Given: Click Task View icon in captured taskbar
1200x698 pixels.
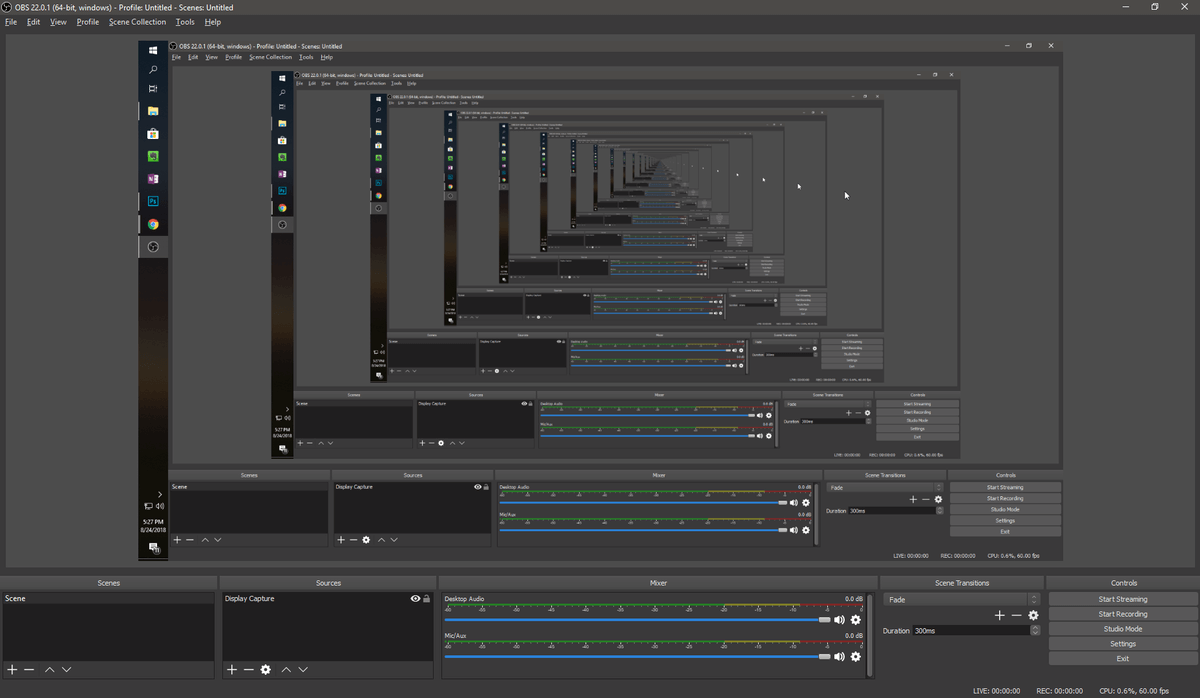Looking at the screenshot, I should (x=153, y=89).
